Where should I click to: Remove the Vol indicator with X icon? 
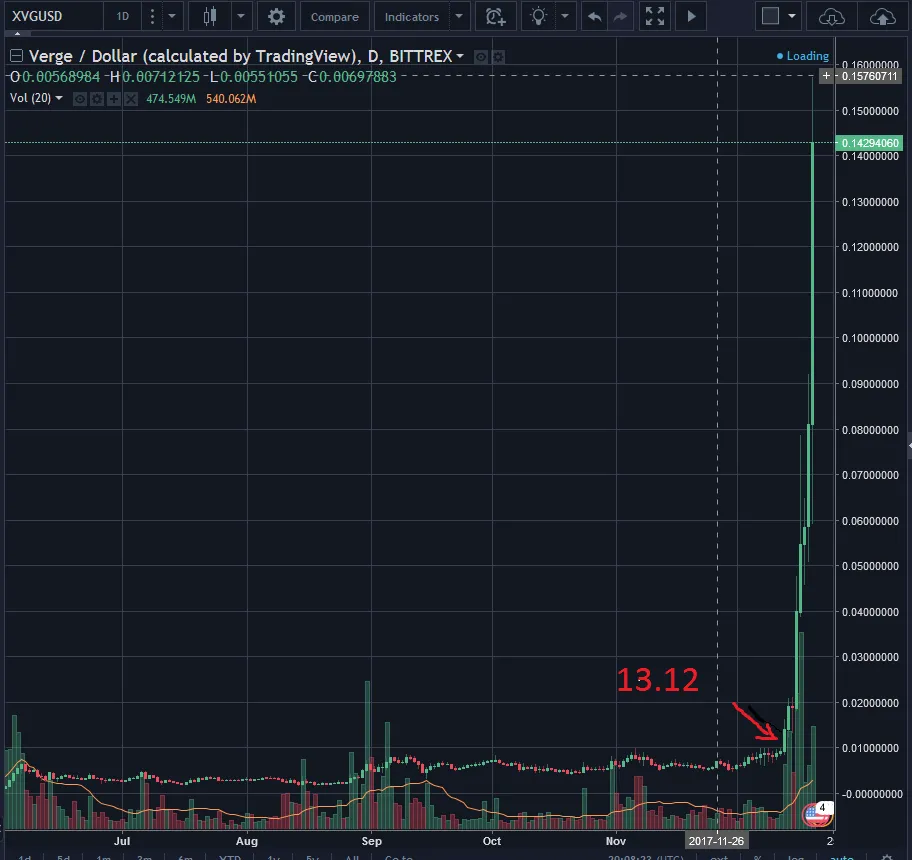tap(131, 99)
